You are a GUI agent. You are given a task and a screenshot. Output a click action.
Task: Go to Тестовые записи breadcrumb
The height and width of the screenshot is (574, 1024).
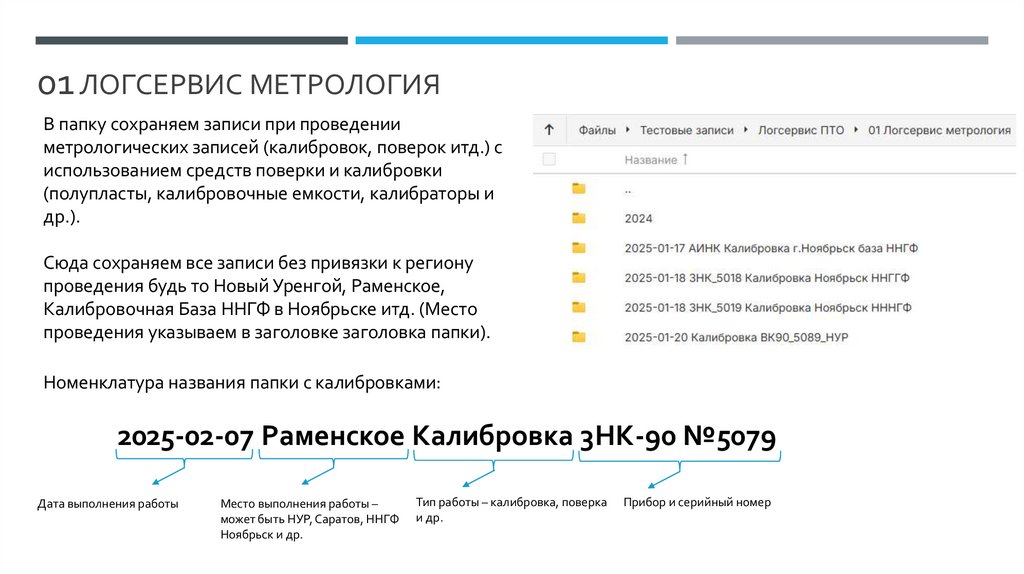(x=686, y=130)
